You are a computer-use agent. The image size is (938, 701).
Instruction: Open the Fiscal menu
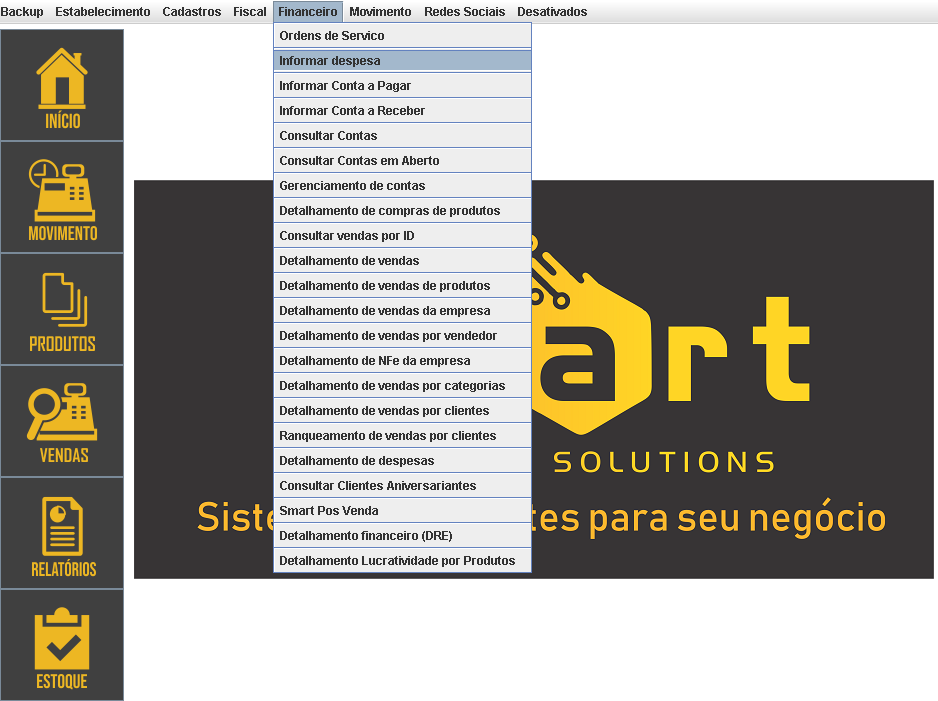[x=250, y=12]
